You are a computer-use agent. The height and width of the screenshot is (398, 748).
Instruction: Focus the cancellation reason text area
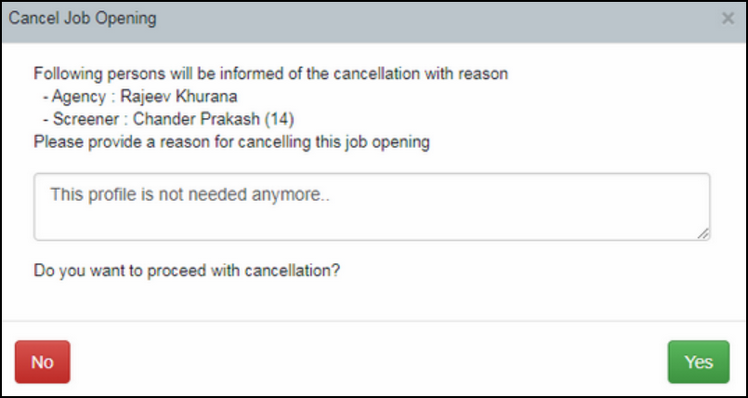pos(372,207)
